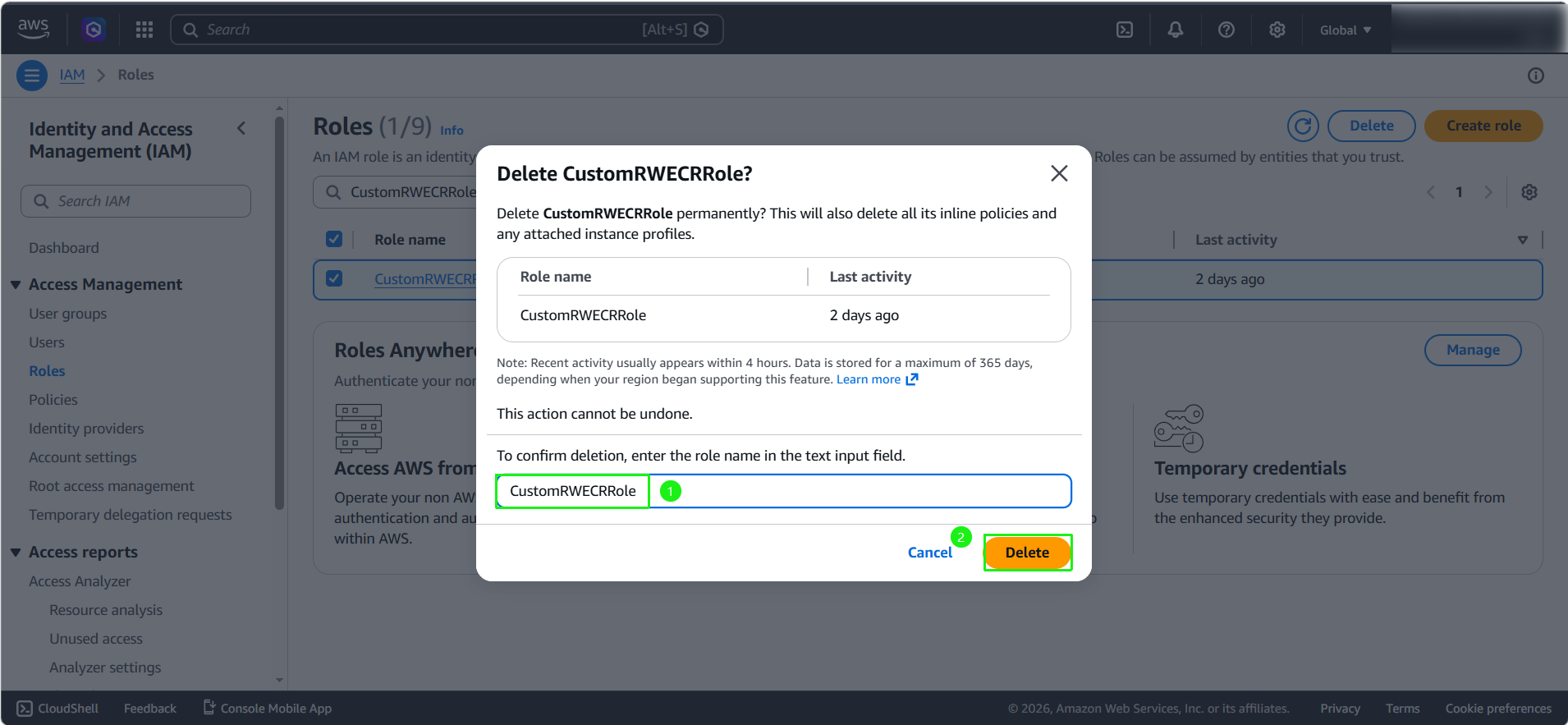The width and height of the screenshot is (1568, 725).
Task: Open the Privacy link
Action: click(1340, 709)
